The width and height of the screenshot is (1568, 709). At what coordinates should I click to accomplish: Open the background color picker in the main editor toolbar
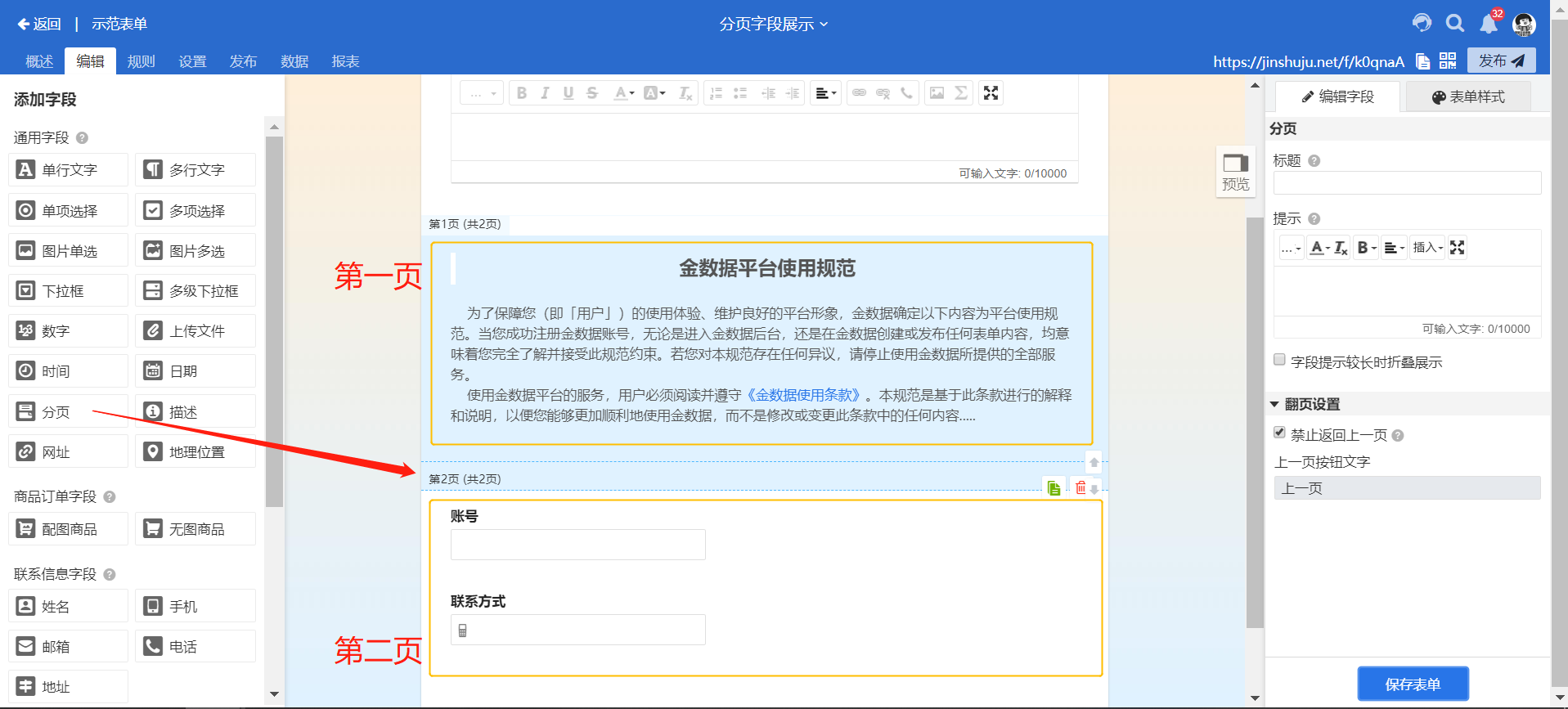(654, 93)
